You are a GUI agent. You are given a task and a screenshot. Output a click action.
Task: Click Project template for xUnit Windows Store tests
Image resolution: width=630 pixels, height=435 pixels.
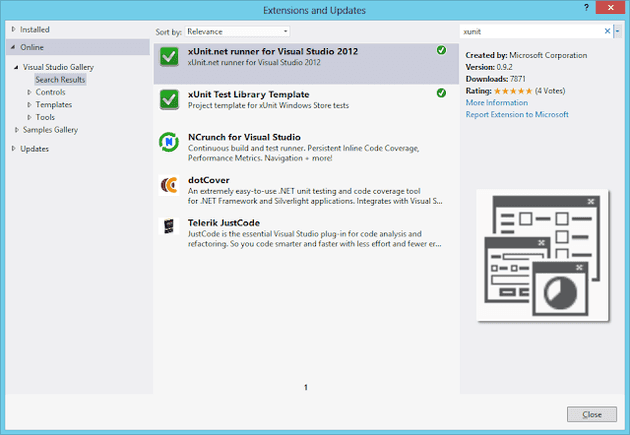tap(268, 105)
